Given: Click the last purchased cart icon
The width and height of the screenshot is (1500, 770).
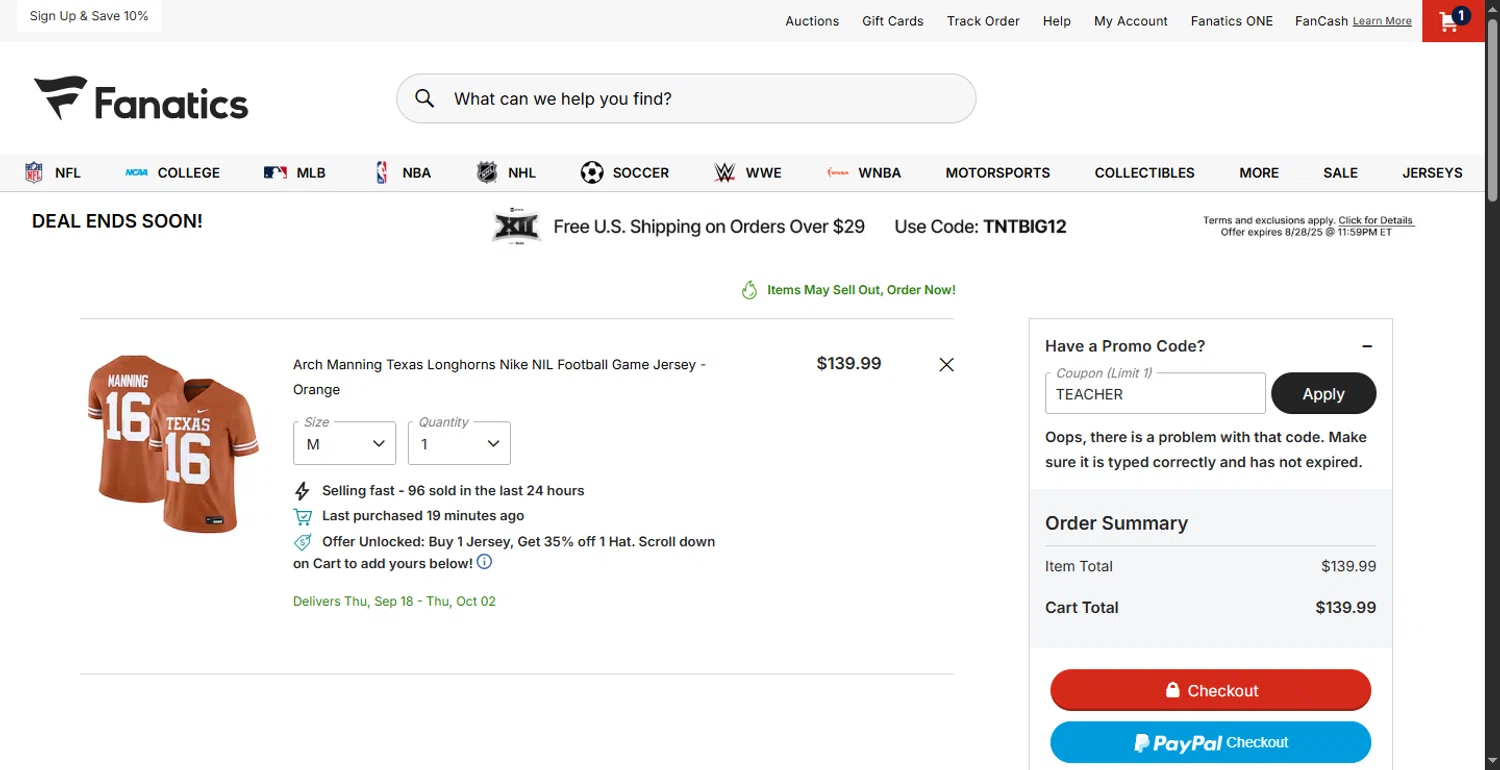Looking at the screenshot, I should click(x=302, y=516).
